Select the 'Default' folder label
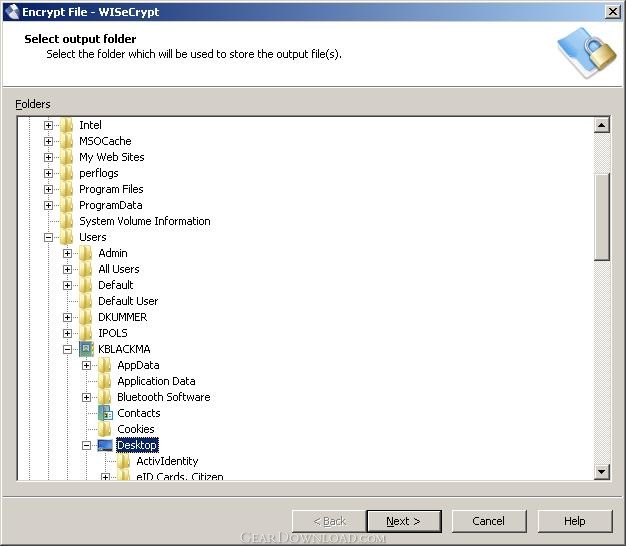This screenshot has height=546, width=626. point(116,285)
